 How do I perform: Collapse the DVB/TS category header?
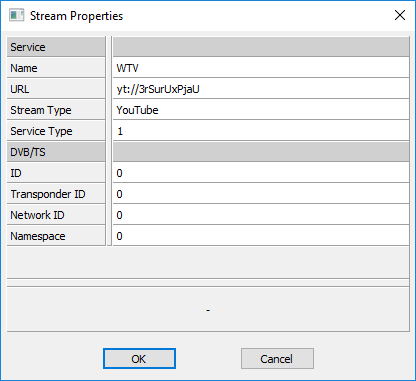pyautogui.click(x=56, y=152)
